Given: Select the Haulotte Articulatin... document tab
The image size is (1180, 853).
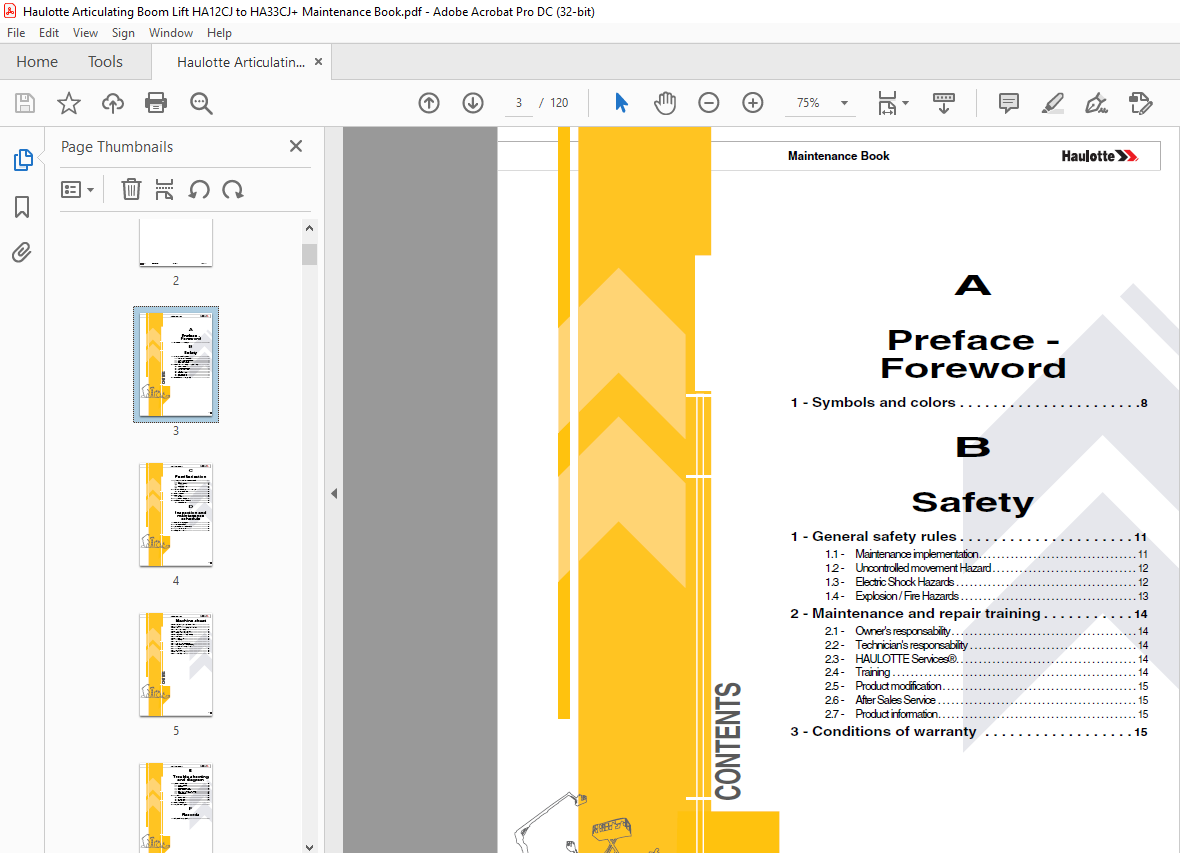Looking at the screenshot, I should (241, 62).
